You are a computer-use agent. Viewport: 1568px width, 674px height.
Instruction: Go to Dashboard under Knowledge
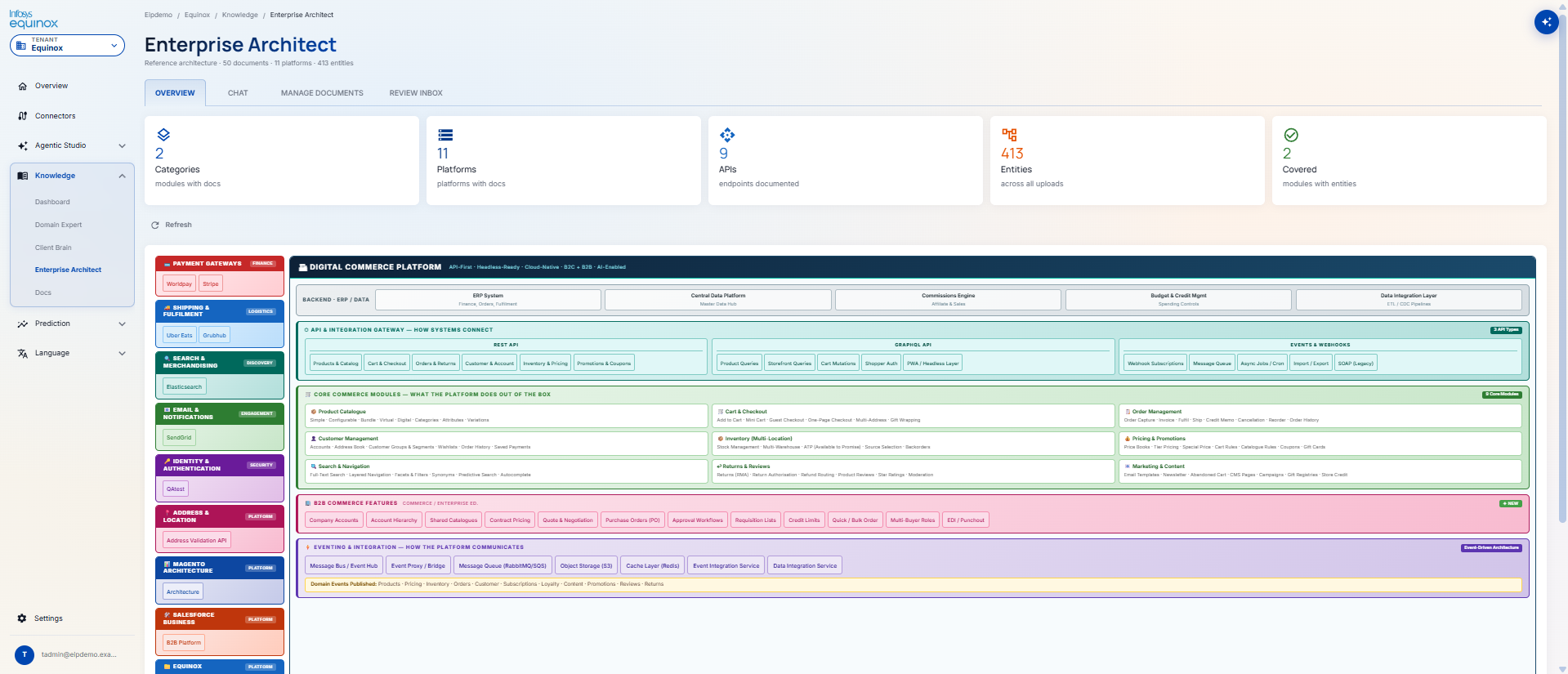pos(52,202)
